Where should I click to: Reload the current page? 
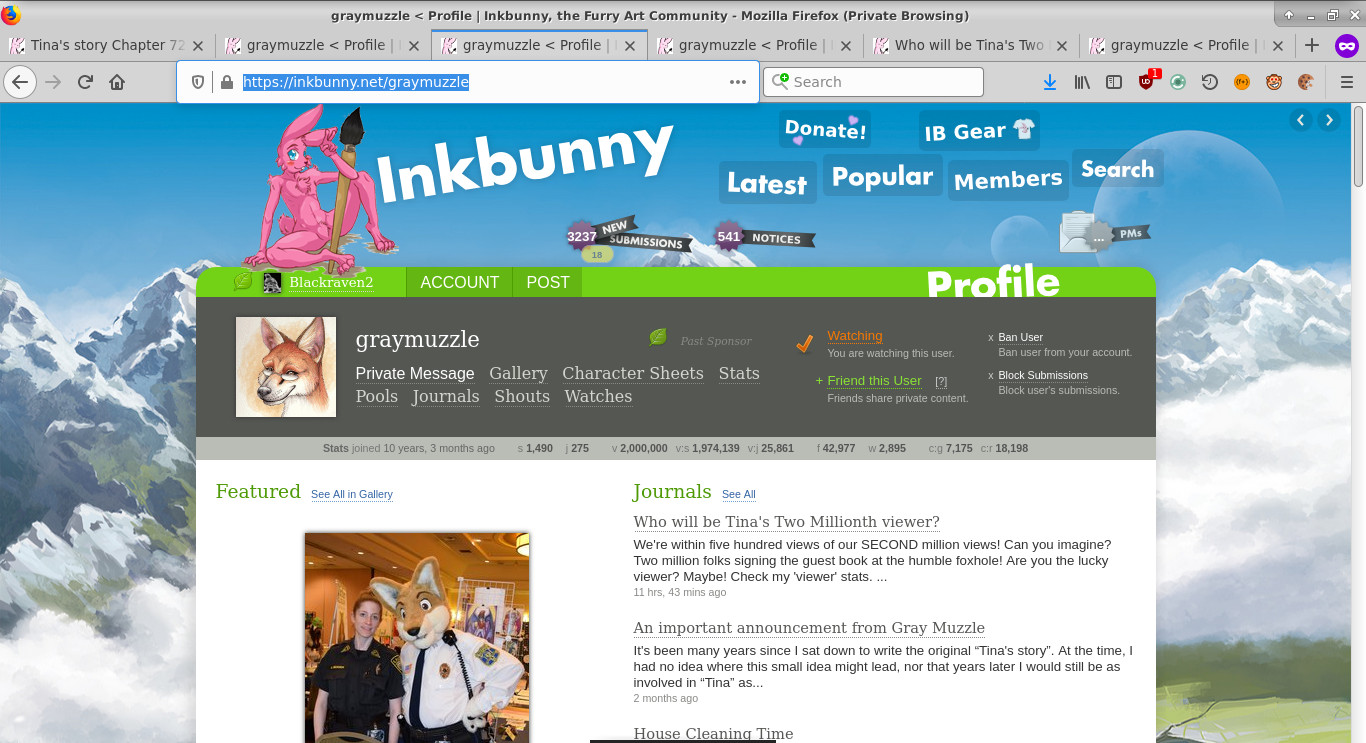point(85,82)
